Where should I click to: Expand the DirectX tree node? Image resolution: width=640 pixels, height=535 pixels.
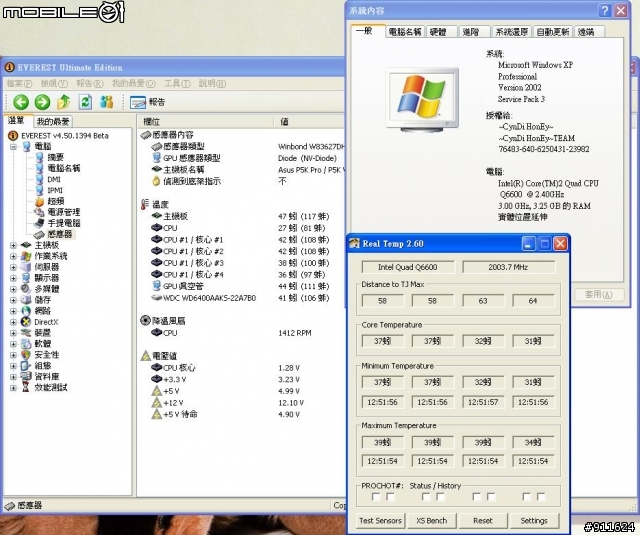[x=13, y=322]
